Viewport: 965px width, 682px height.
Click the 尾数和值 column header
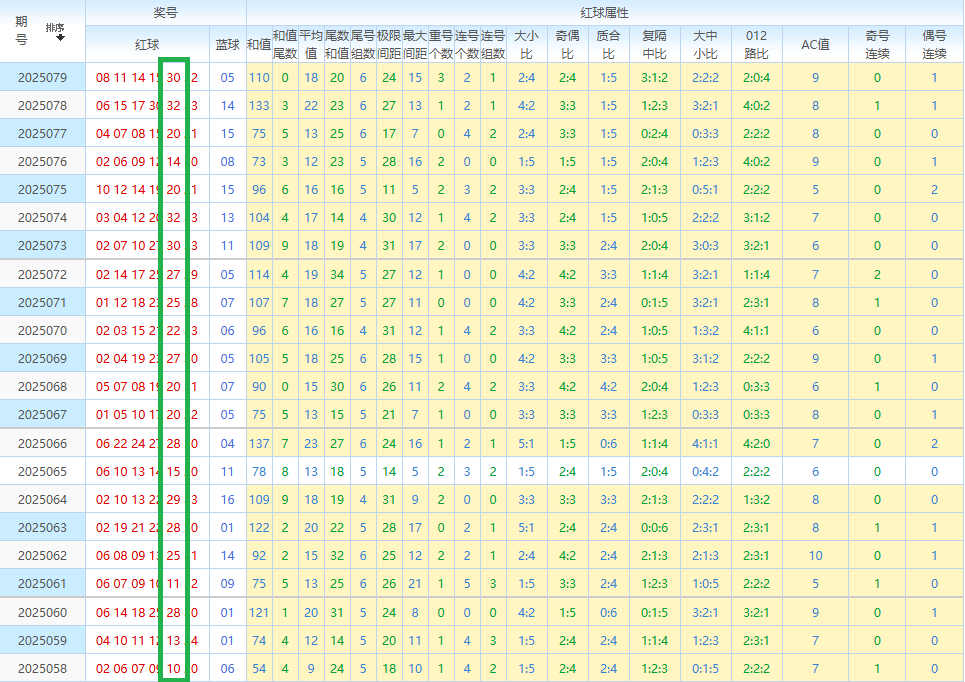(x=337, y=44)
